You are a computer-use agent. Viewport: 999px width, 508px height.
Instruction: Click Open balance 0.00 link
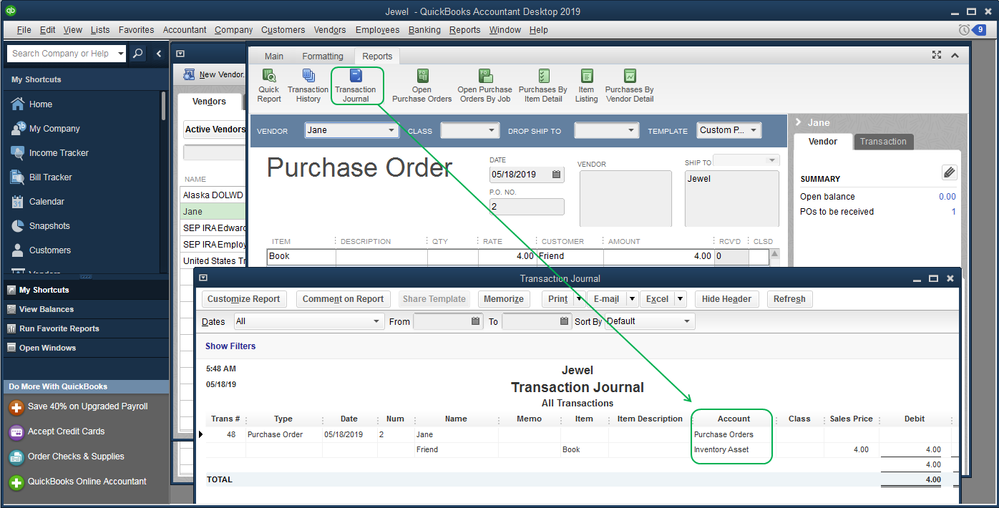(x=947, y=196)
